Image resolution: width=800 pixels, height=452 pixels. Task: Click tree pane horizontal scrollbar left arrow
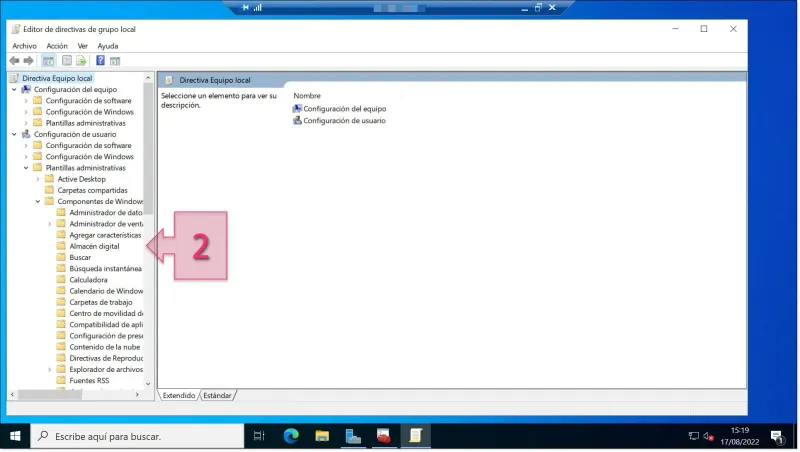(12, 394)
